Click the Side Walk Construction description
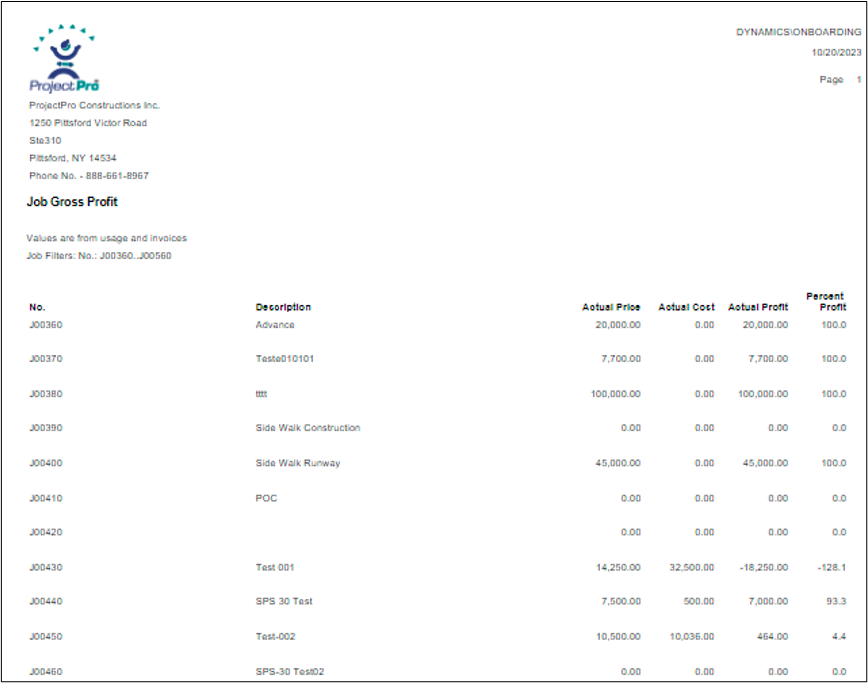Screen dimensions: 868x683 click(308, 428)
